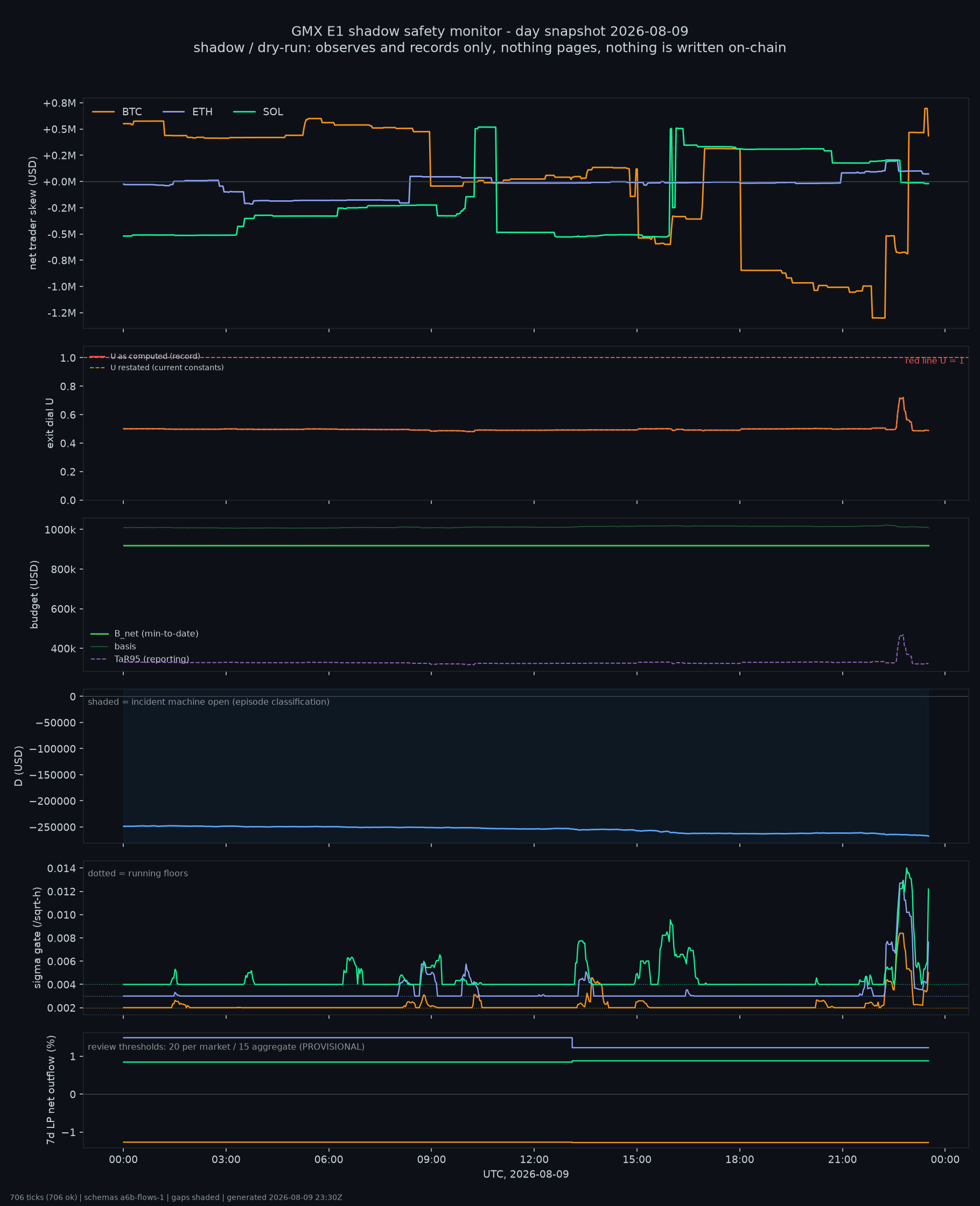Screen dimensions: 980x1206
Task: Select the dashed purple TaR95 legend swatch
Action: point(99,659)
